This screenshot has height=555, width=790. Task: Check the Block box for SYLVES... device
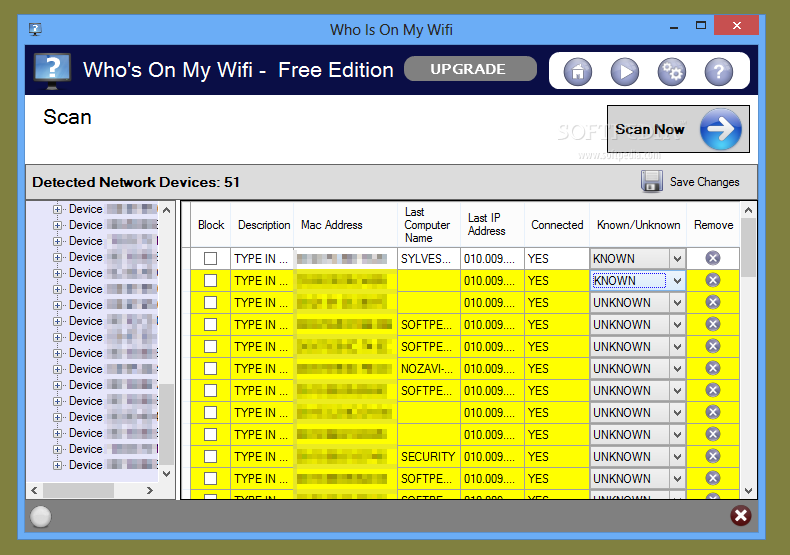coord(210,258)
